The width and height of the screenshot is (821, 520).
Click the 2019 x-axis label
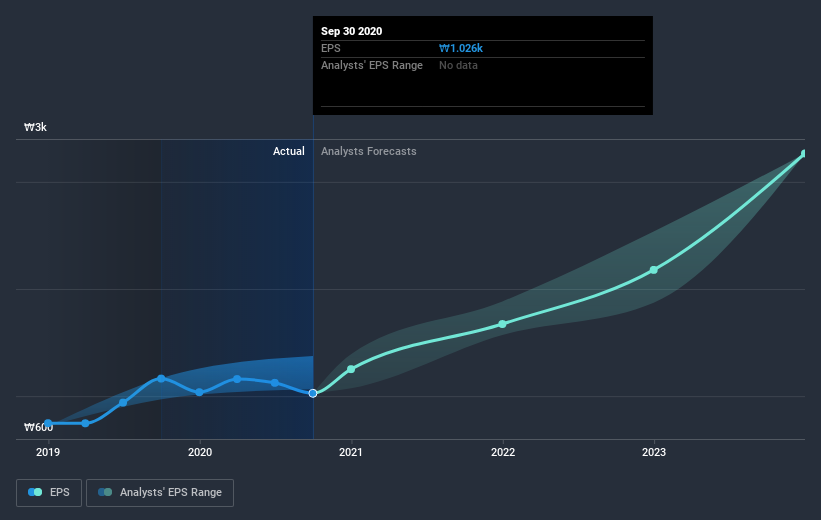point(48,452)
